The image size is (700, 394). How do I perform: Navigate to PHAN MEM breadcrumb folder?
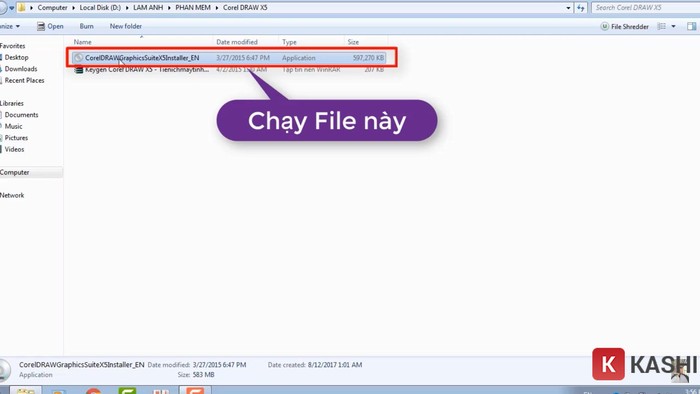tap(193, 8)
